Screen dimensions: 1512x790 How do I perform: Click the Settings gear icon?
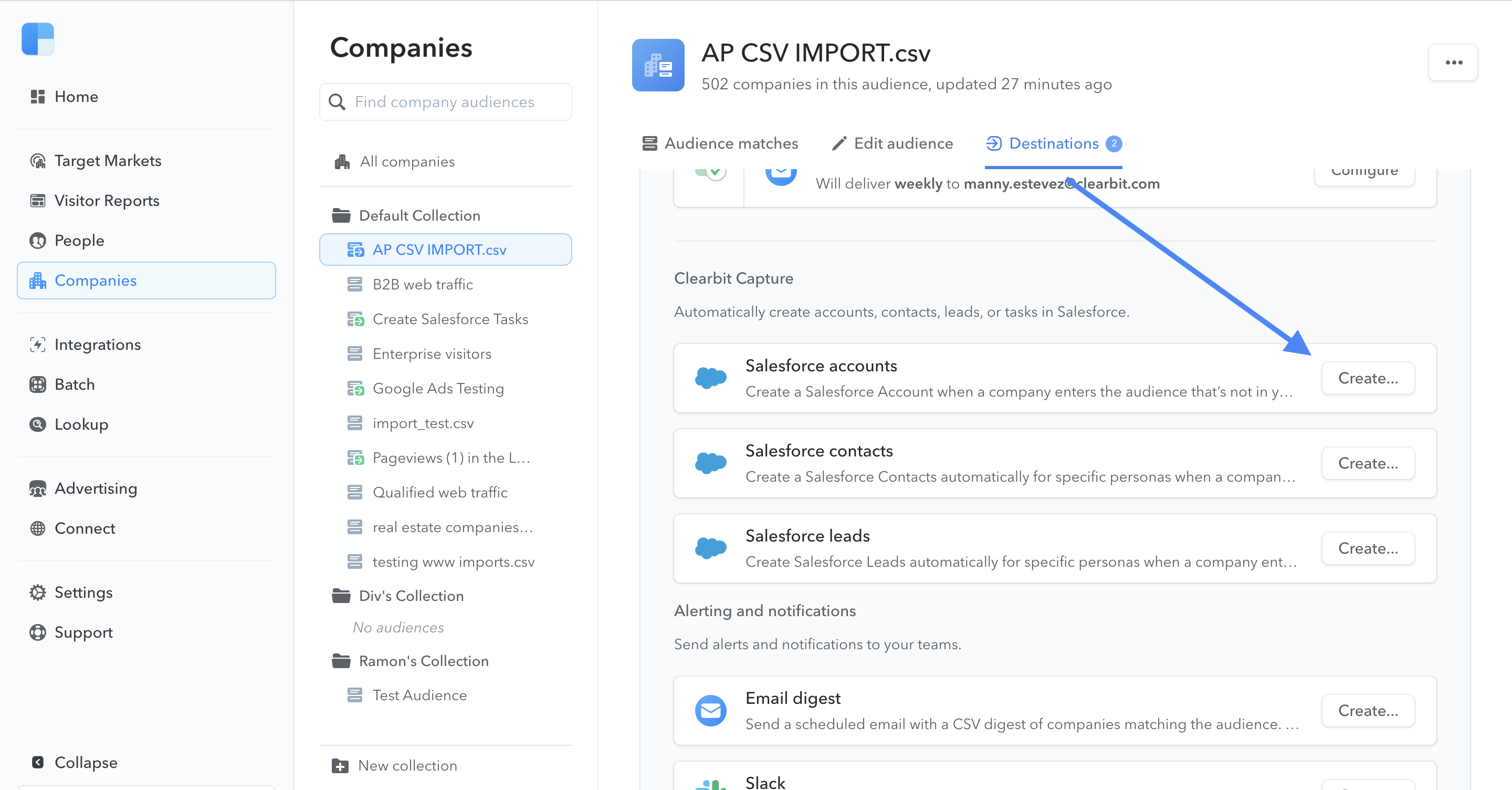click(x=38, y=592)
